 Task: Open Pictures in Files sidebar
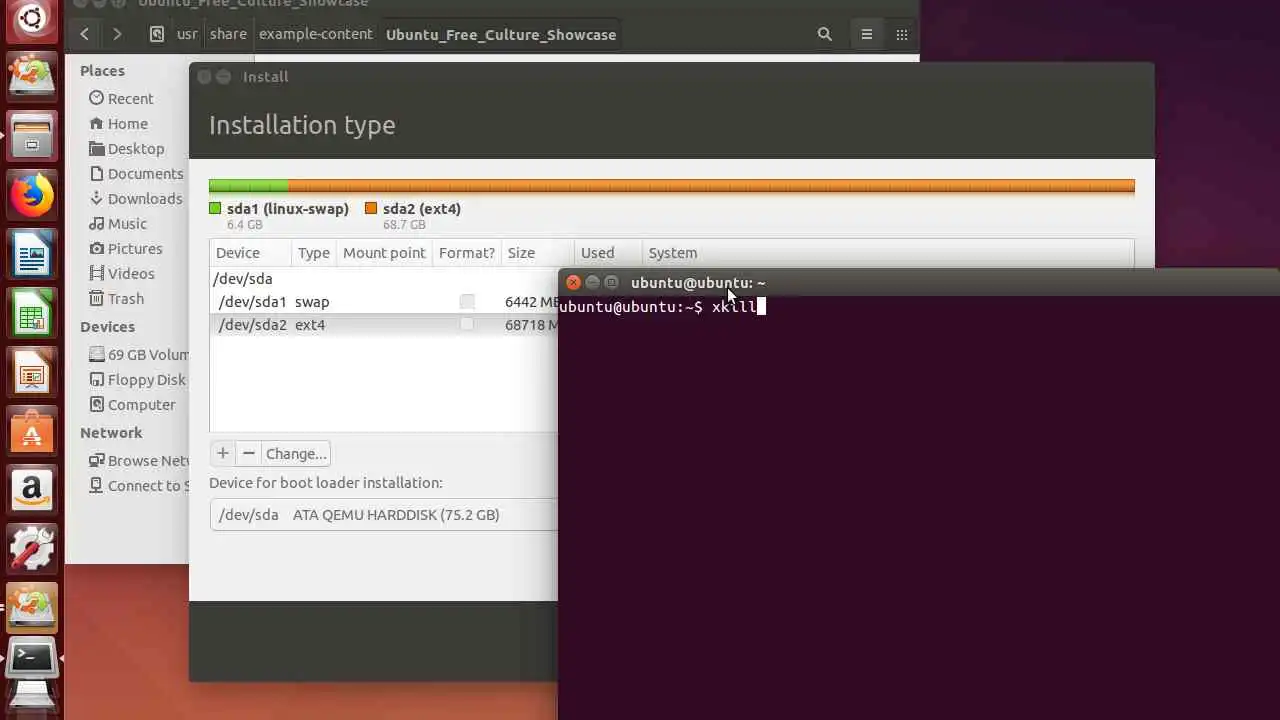point(135,248)
